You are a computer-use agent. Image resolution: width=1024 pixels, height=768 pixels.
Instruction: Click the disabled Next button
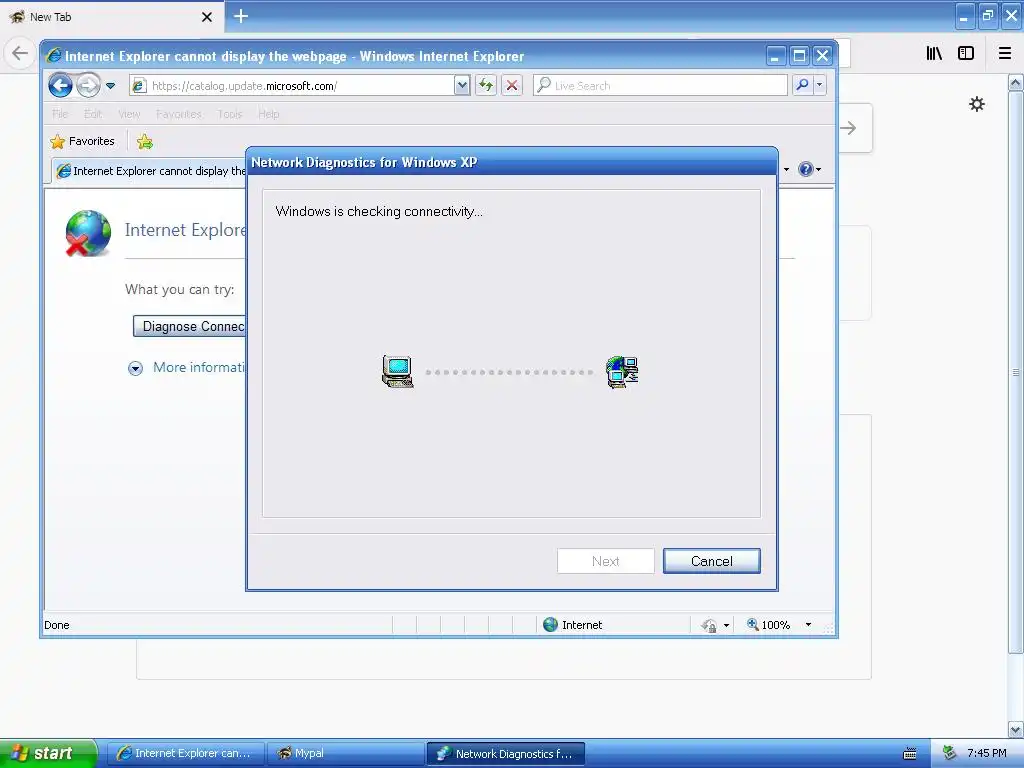point(605,561)
